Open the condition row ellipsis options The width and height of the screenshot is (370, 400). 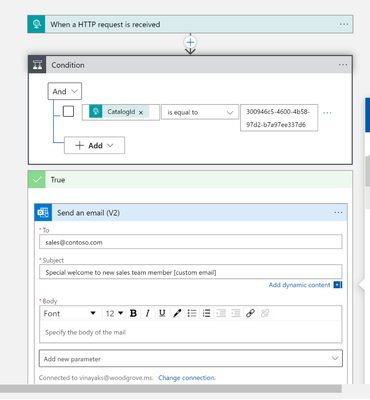327,113
